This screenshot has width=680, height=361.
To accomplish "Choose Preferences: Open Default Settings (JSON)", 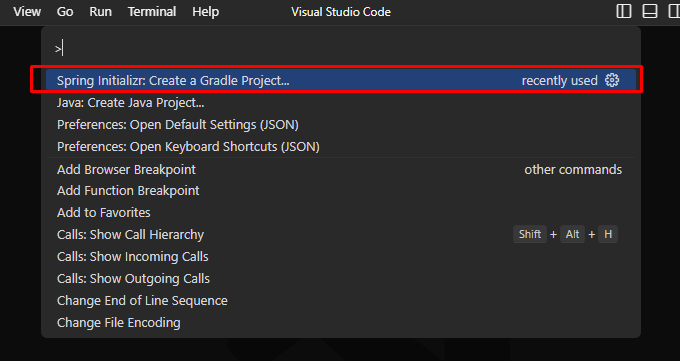I will pyautogui.click(x=341, y=125).
